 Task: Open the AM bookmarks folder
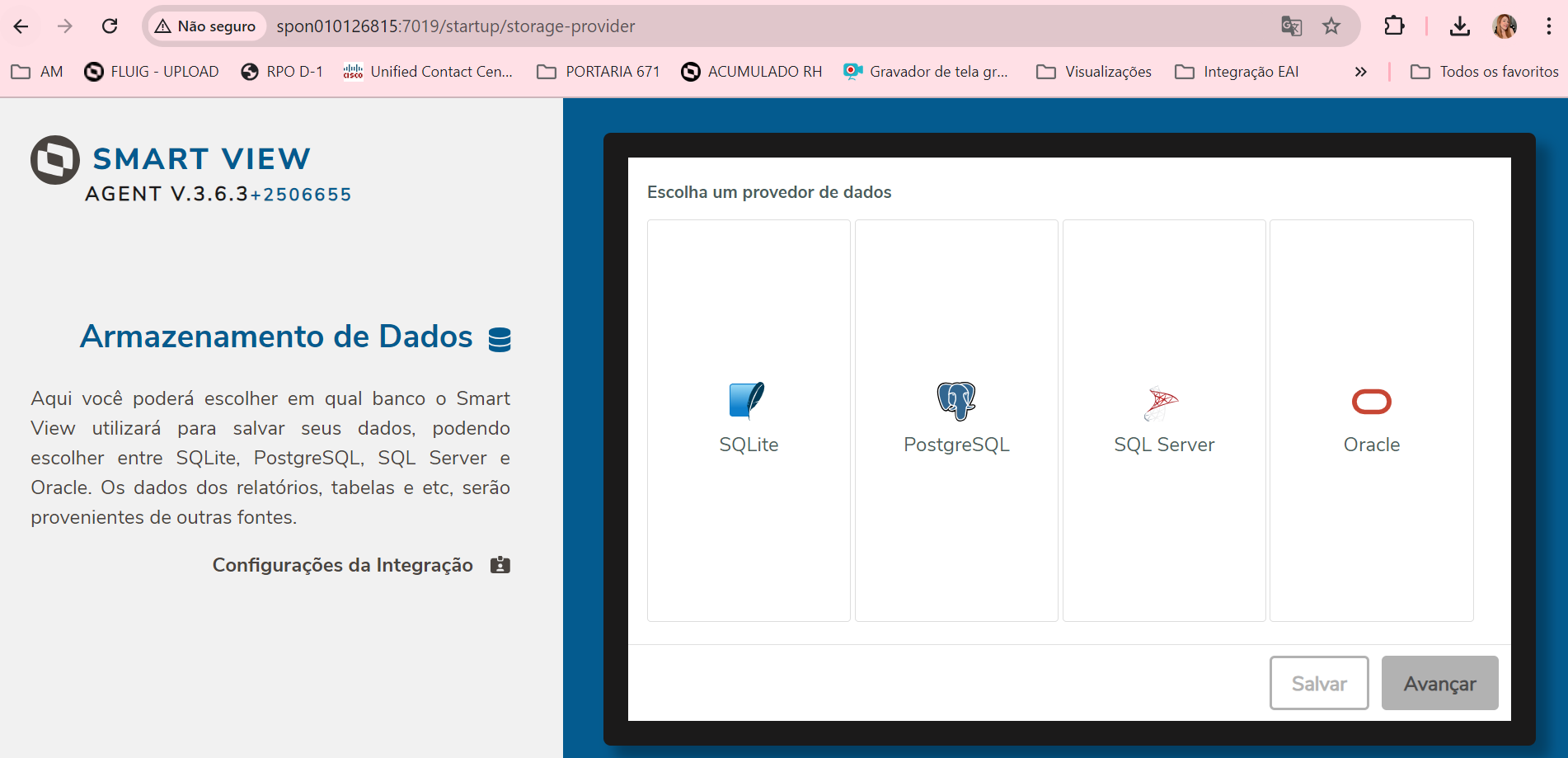click(37, 72)
